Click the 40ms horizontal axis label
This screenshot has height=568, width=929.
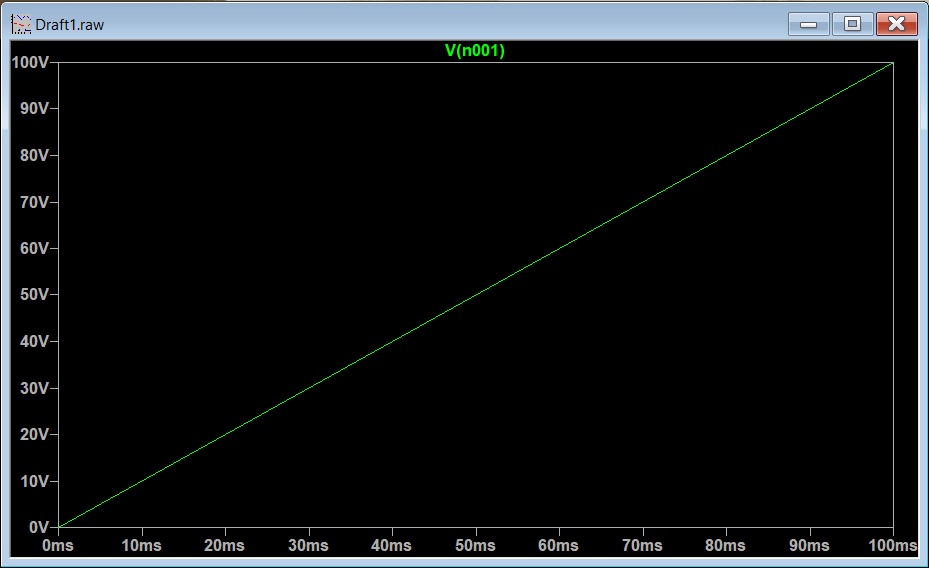click(x=392, y=545)
